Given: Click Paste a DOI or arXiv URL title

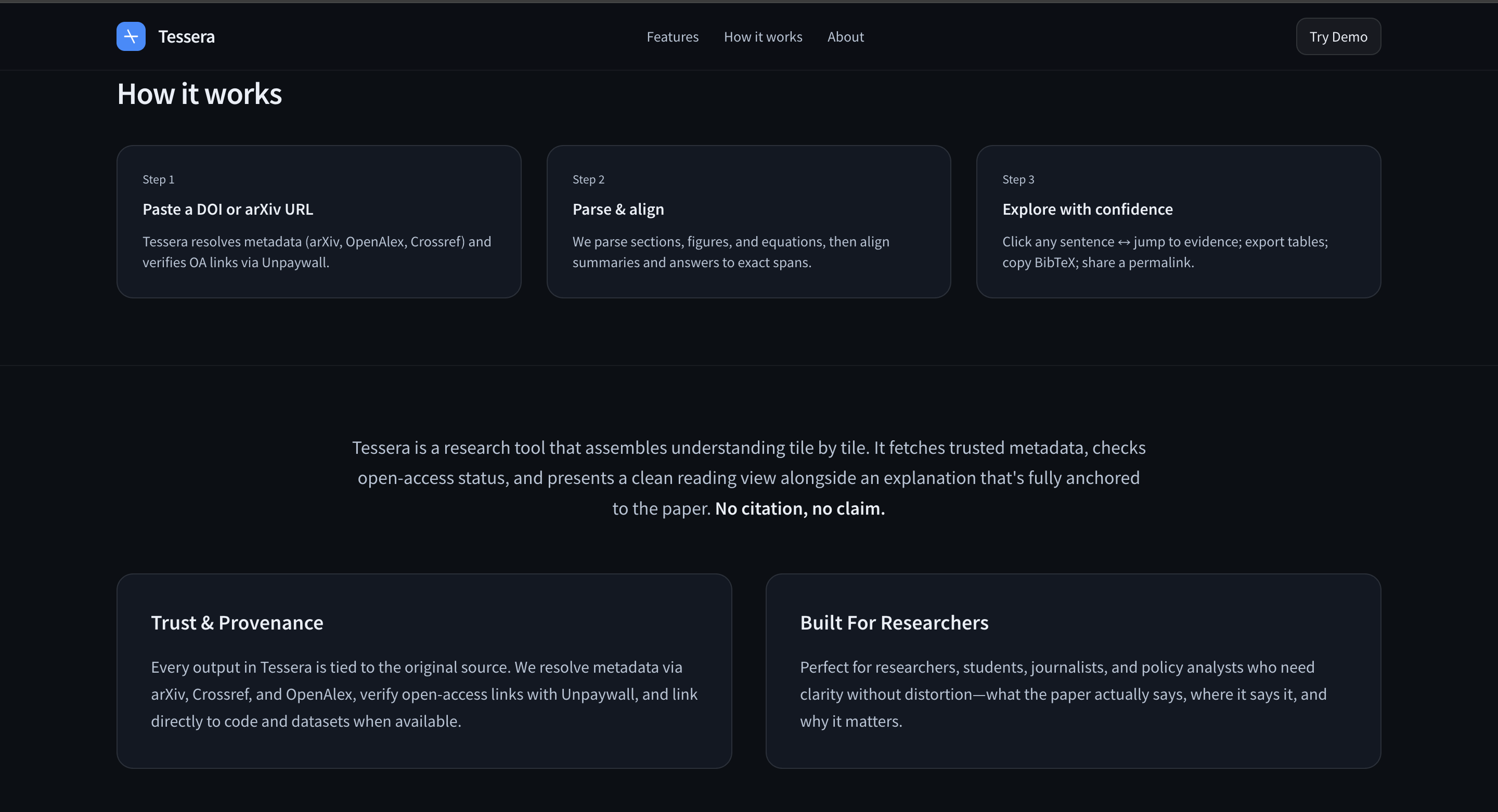Looking at the screenshot, I should pos(228,209).
